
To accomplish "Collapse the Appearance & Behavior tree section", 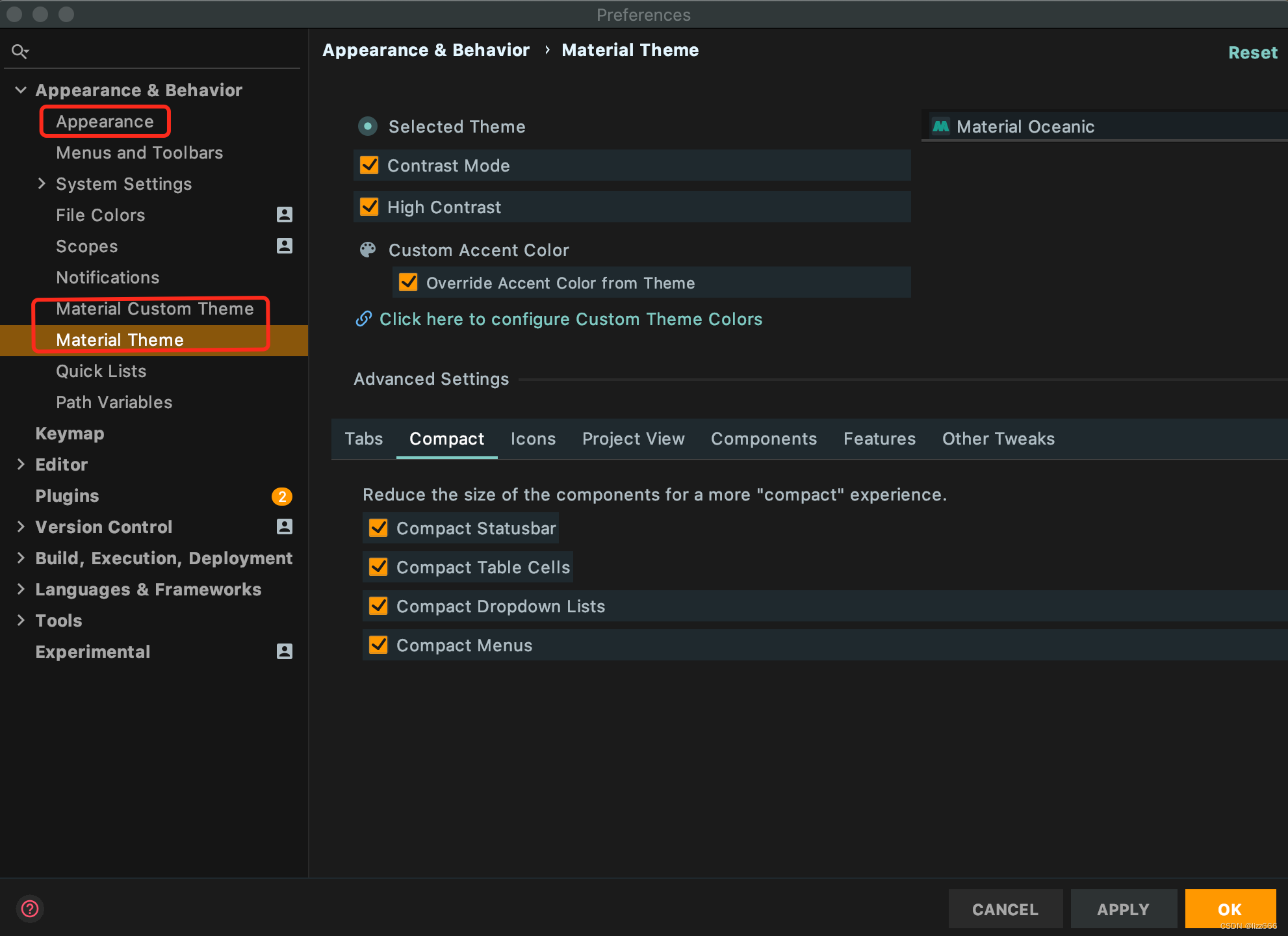I will pos(21,90).
